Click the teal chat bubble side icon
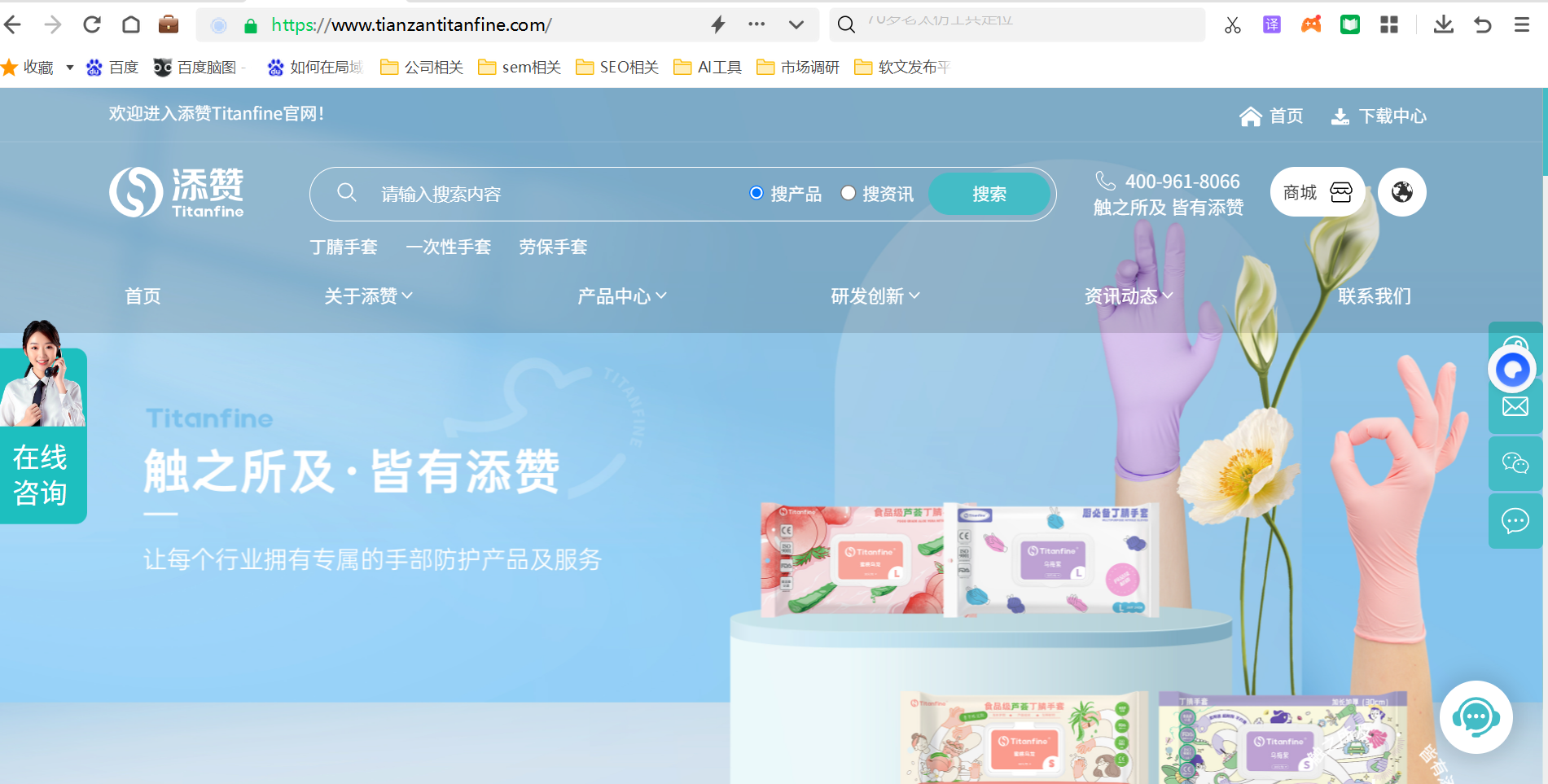This screenshot has height=784, width=1548. (x=1515, y=521)
